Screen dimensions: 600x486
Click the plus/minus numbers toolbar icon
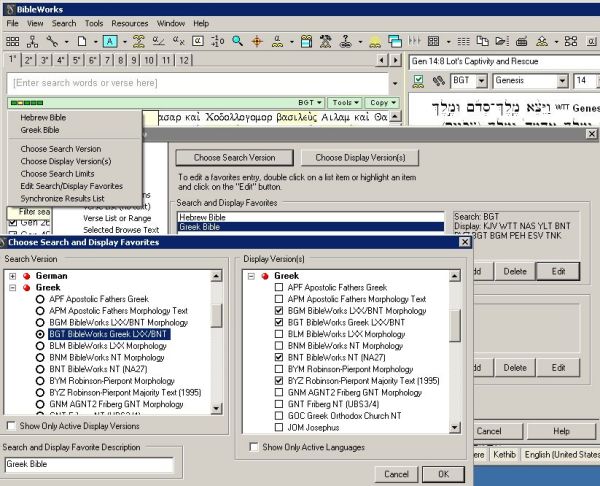click(218, 41)
